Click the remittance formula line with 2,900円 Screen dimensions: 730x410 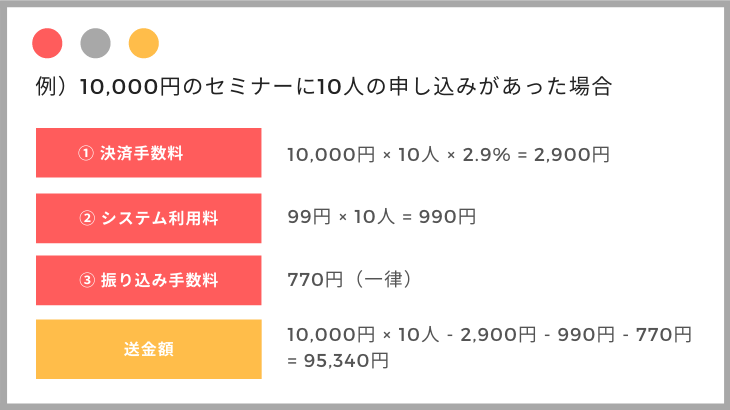click(x=489, y=334)
